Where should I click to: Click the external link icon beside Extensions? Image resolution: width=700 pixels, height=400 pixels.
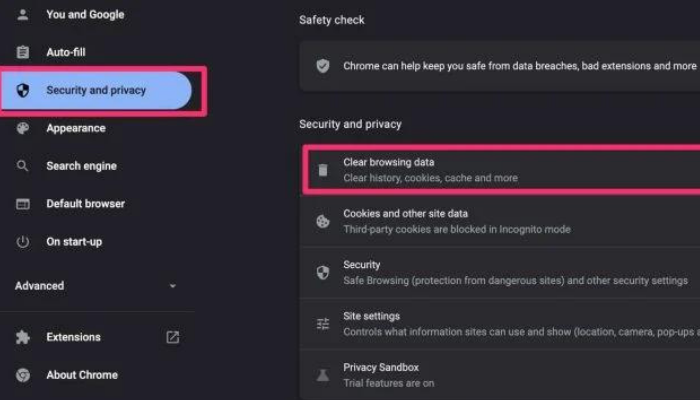[x=173, y=337]
